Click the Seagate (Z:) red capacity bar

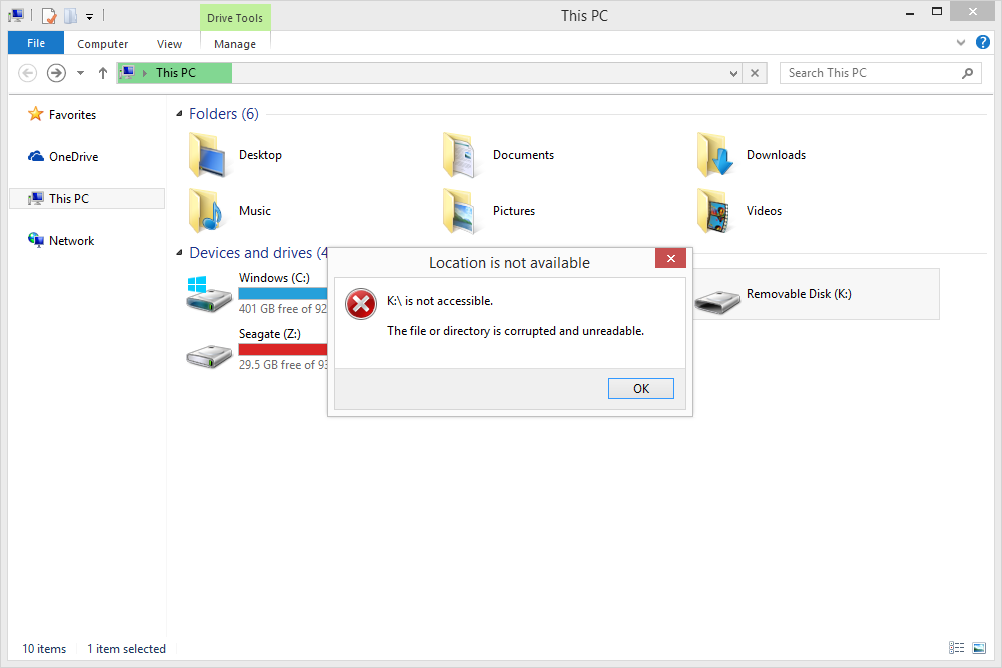282,349
